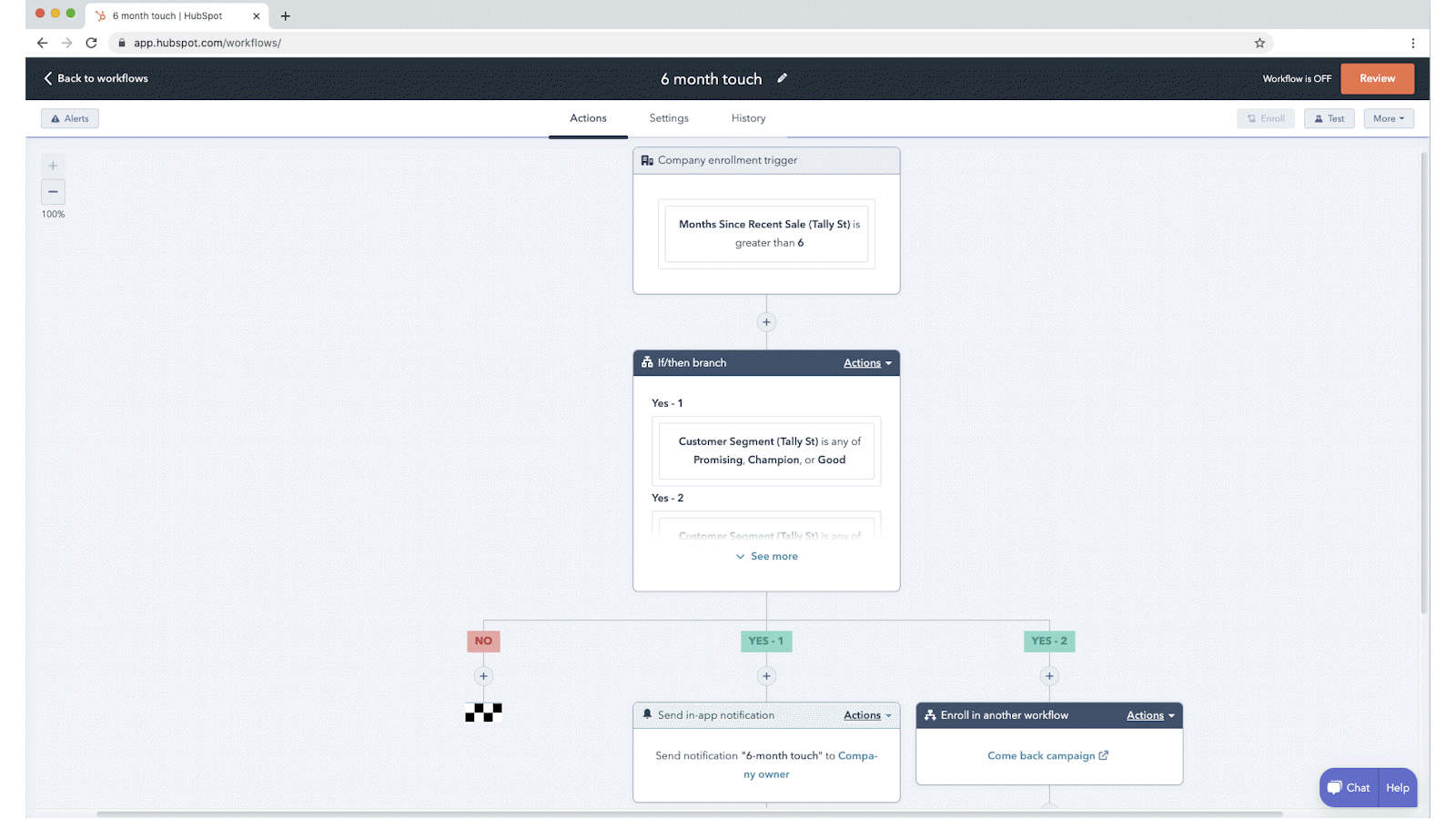The image size is (1456, 819).
Task: Expand See more in If/then branch
Action: click(766, 556)
